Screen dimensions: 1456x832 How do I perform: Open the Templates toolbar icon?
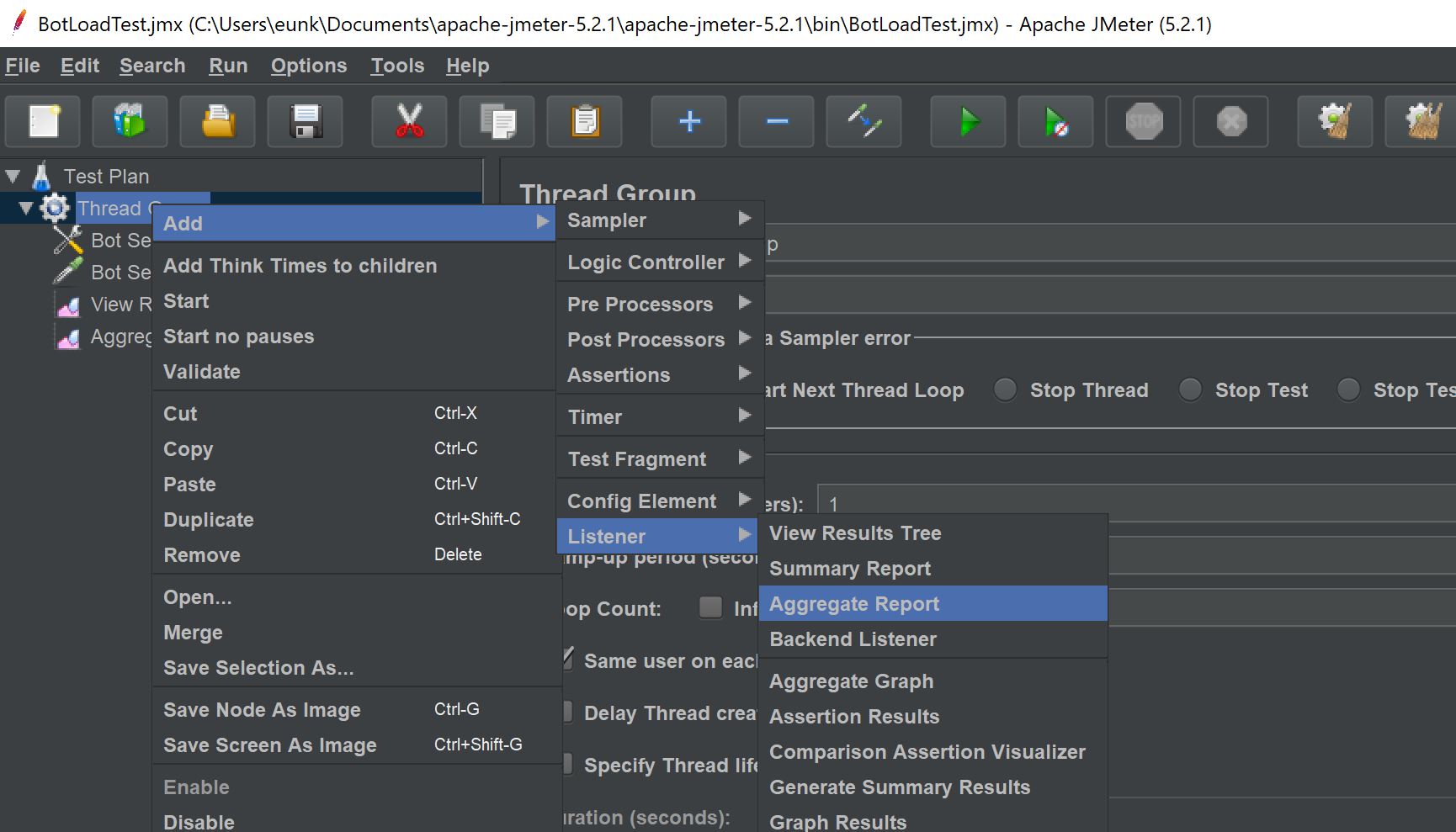130,122
